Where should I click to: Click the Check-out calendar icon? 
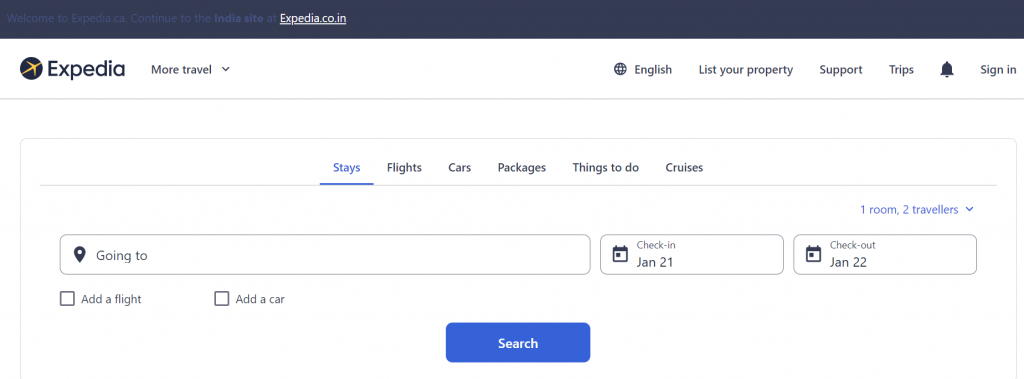(813, 254)
